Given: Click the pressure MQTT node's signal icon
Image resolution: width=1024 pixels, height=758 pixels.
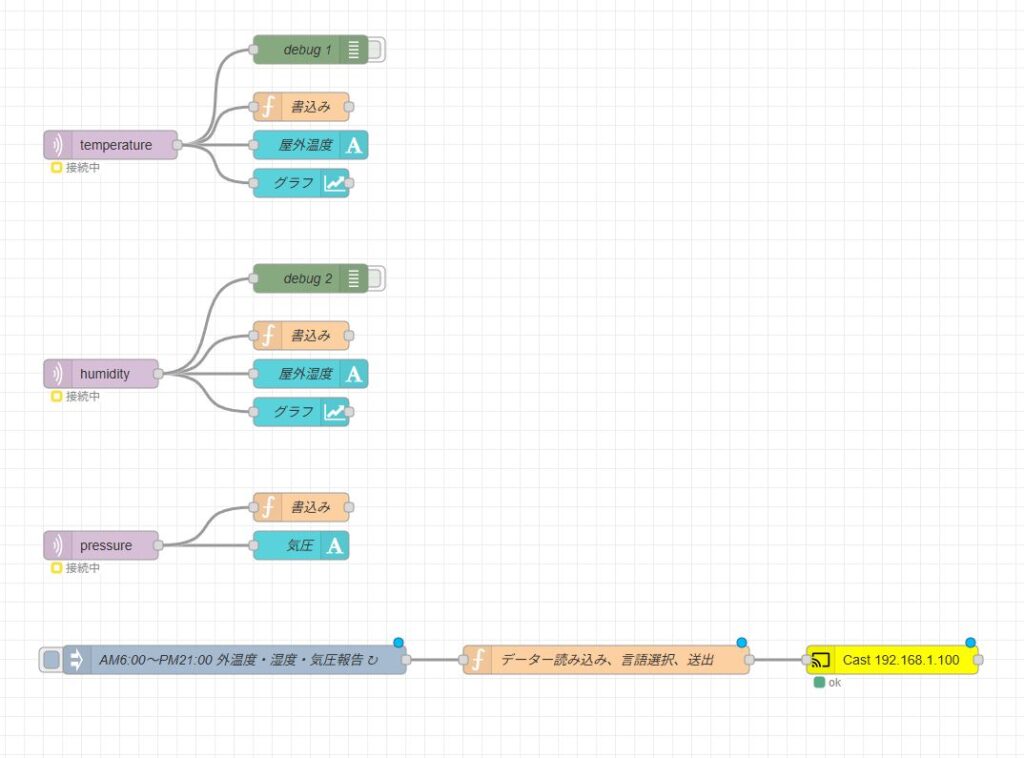Looking at the screenshot, I should click(58, 546).
